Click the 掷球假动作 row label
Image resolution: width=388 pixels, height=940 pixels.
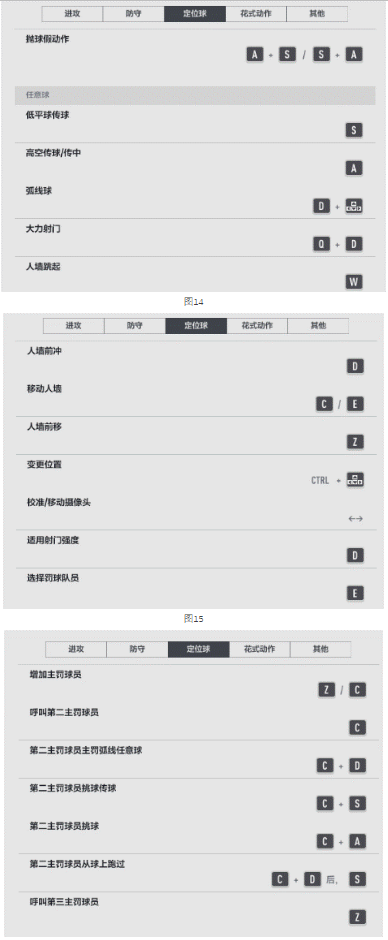(47, 39)
